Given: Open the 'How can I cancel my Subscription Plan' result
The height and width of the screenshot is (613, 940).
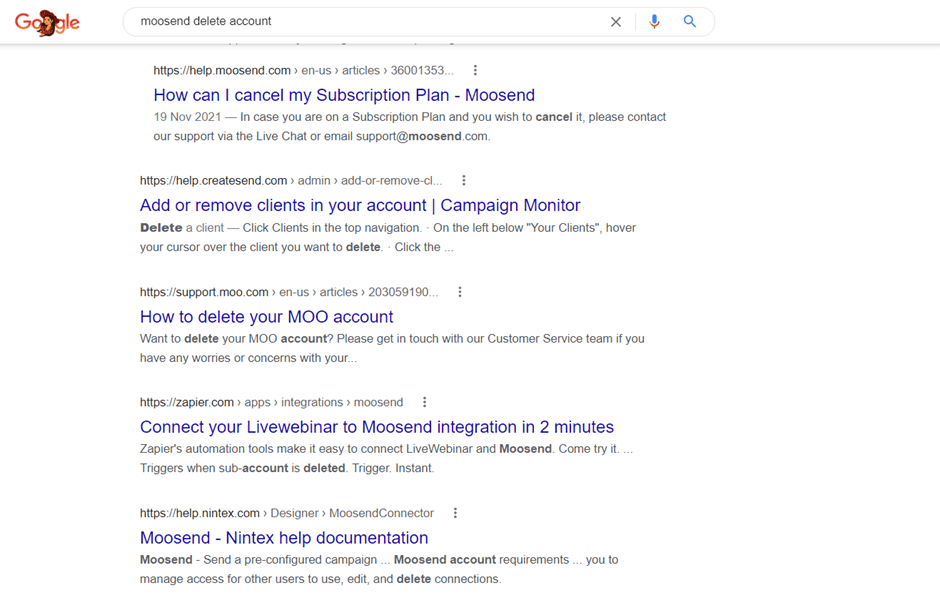Looking at the screenshot, I should click(344, 94).
